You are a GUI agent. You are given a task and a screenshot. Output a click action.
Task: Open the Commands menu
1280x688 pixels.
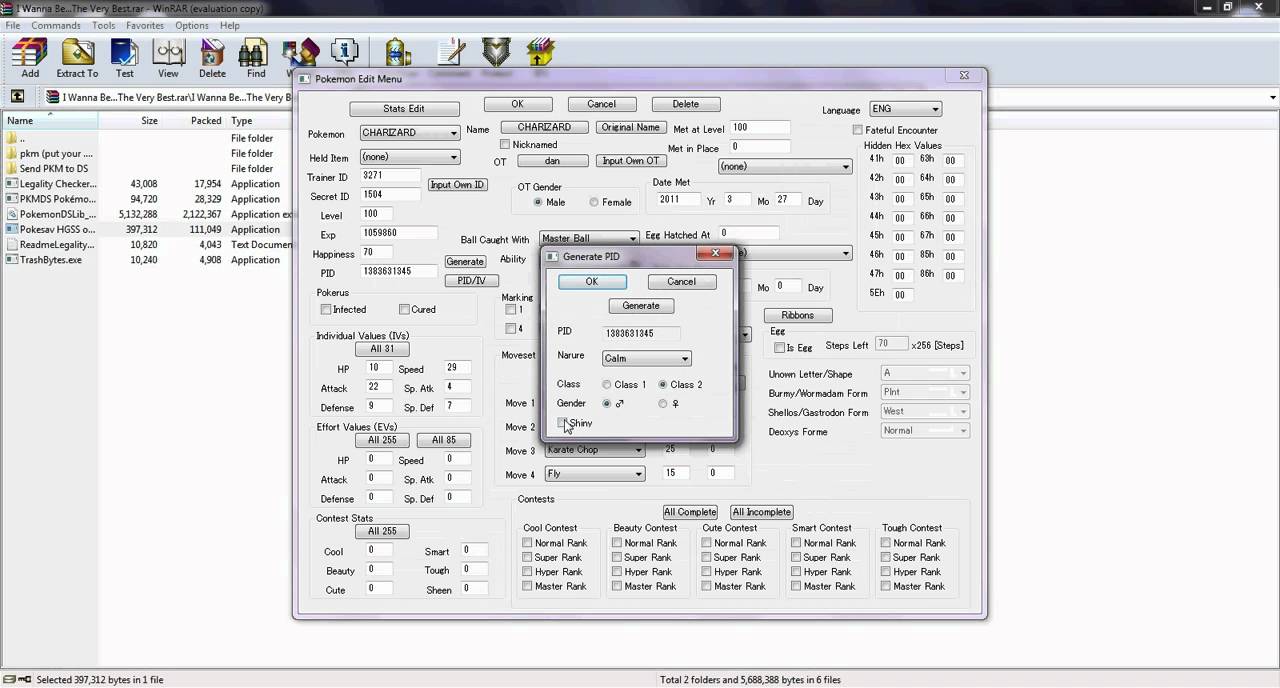click(x=55, y=25)
